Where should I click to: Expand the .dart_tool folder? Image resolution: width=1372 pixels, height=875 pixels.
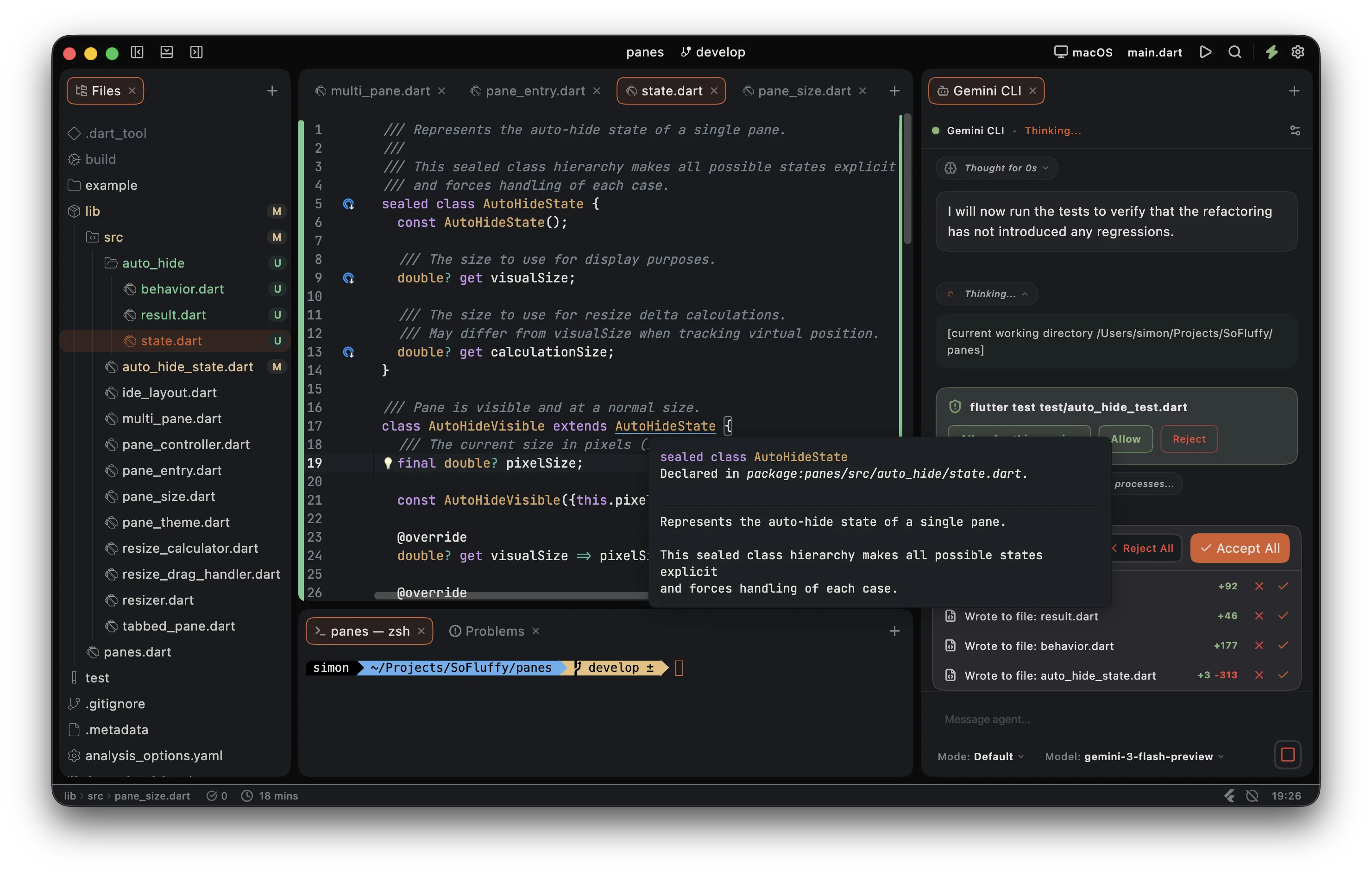[175, 133]
